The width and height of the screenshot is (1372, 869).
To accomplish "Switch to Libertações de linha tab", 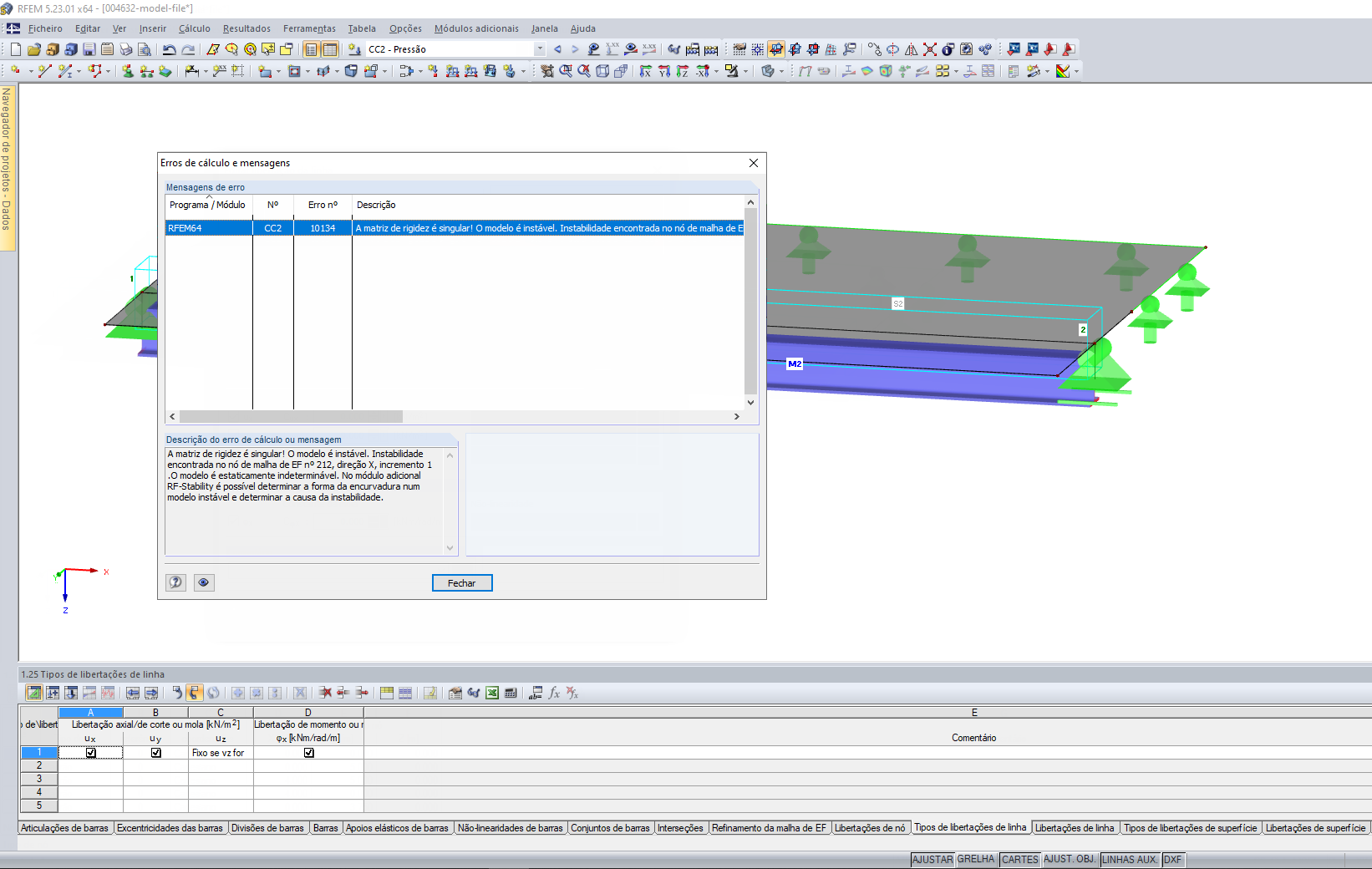I will 1075,828.
